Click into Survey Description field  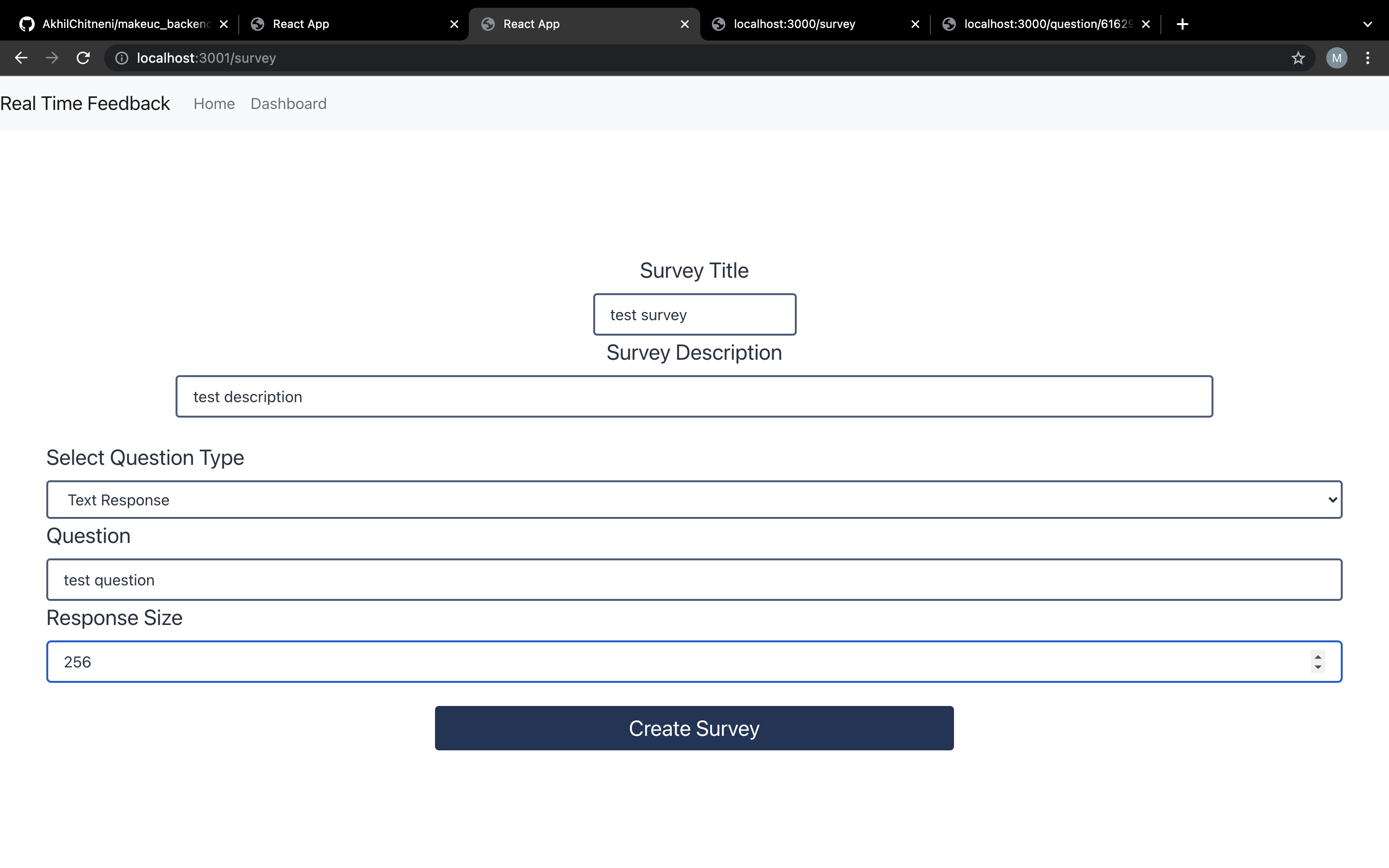pyautogui.click(x=694, y=397)
